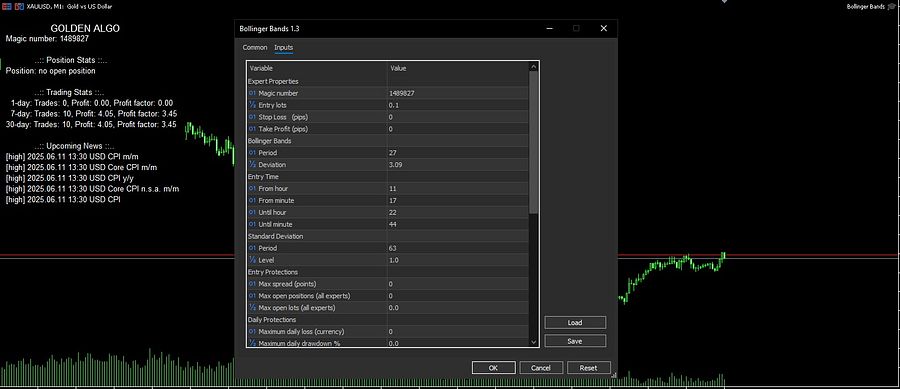
Task: Click the Max spread (points) type icon
Action: pos(252,284)
